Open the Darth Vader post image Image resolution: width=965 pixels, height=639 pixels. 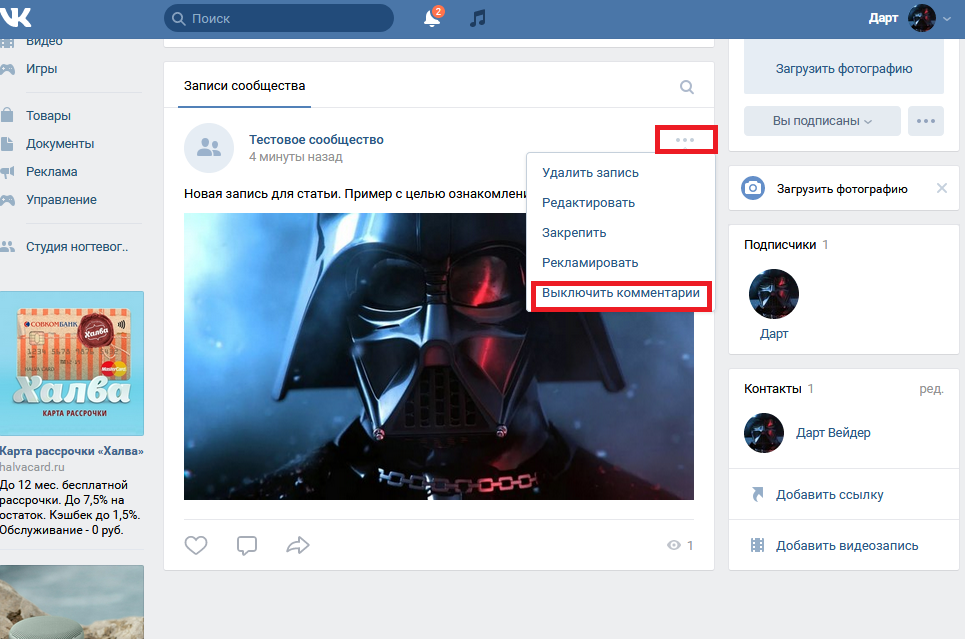pos(439,356)
